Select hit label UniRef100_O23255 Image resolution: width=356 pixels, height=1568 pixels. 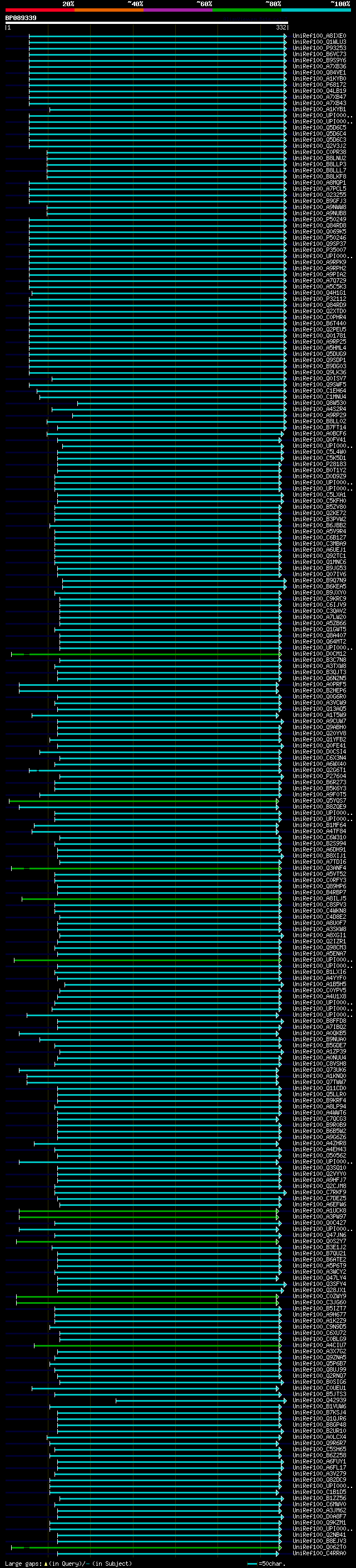pyautogui.click(x=319, y=195)
